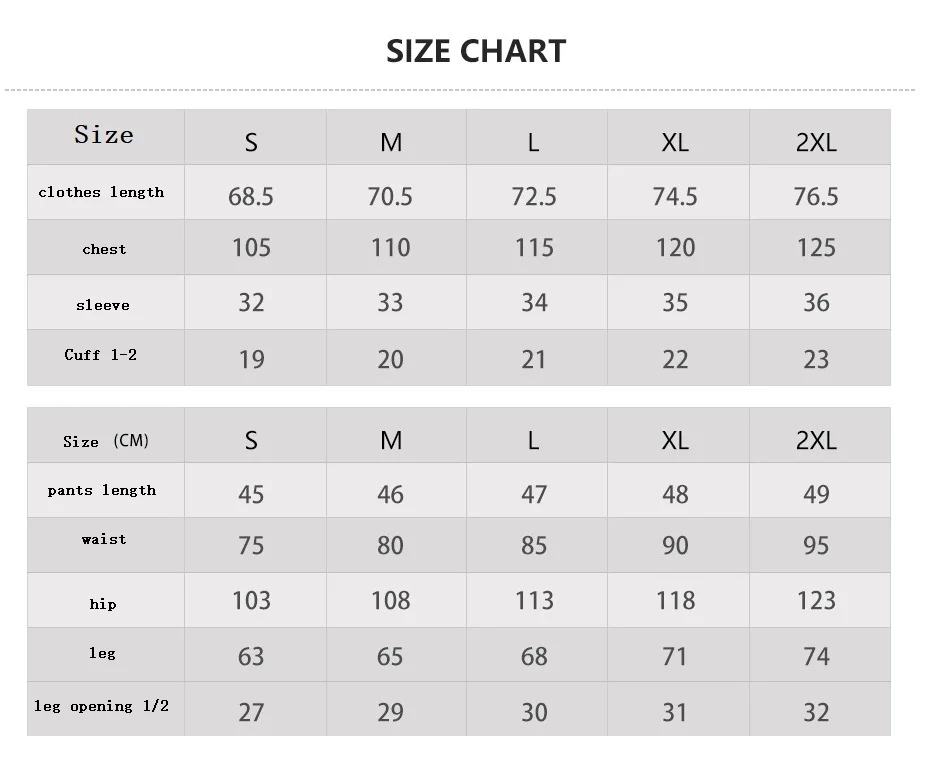Screen dimensions: 940x766
Task: Select the leg value 63 for S
Action: coord(251,656)
